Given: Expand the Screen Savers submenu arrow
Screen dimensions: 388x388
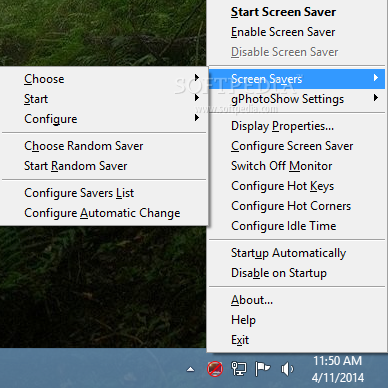Looking at the screenshot, I should 376,78.
